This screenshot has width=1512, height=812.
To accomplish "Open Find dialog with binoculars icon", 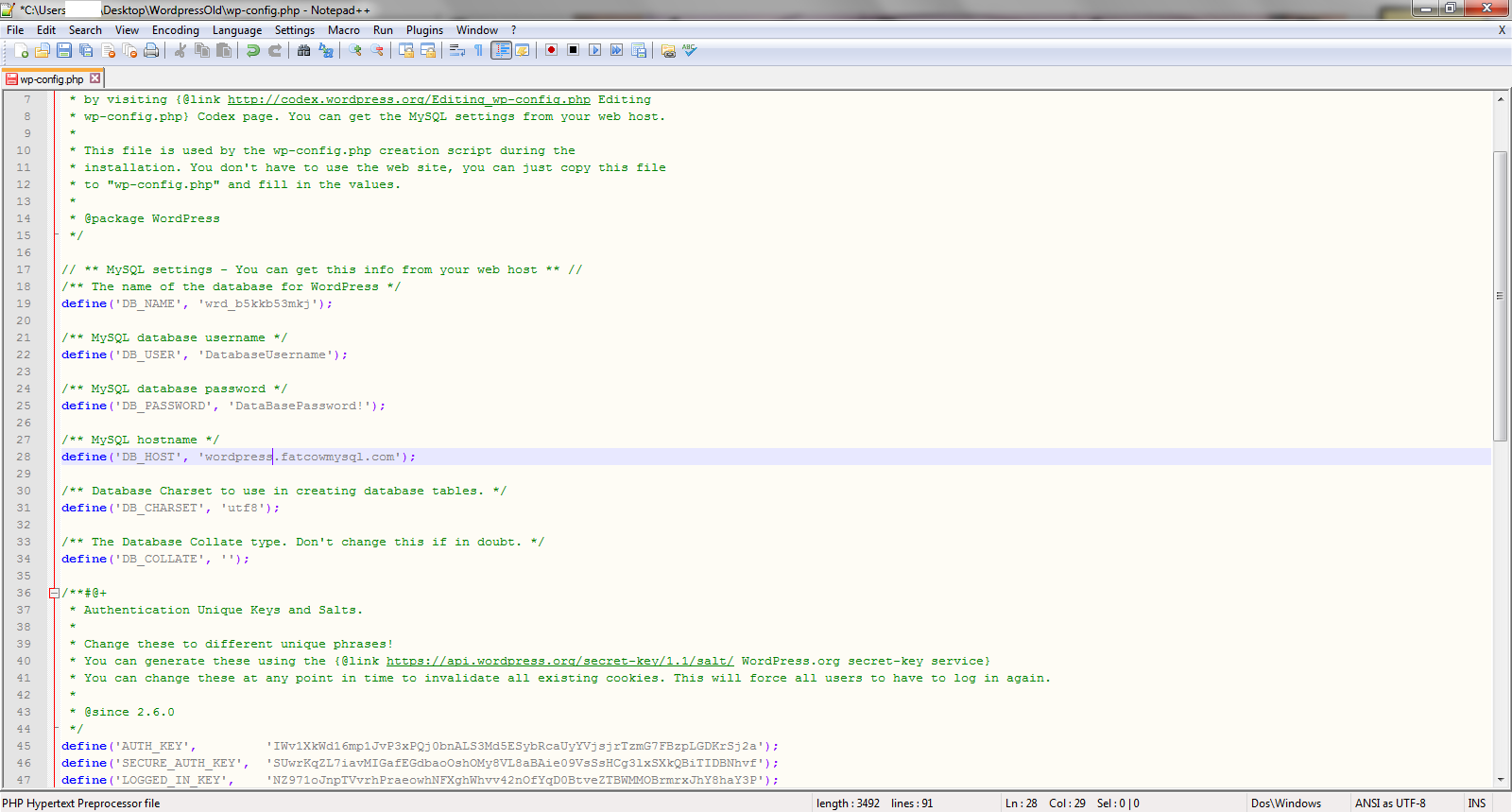I will (x=304, y=50).
